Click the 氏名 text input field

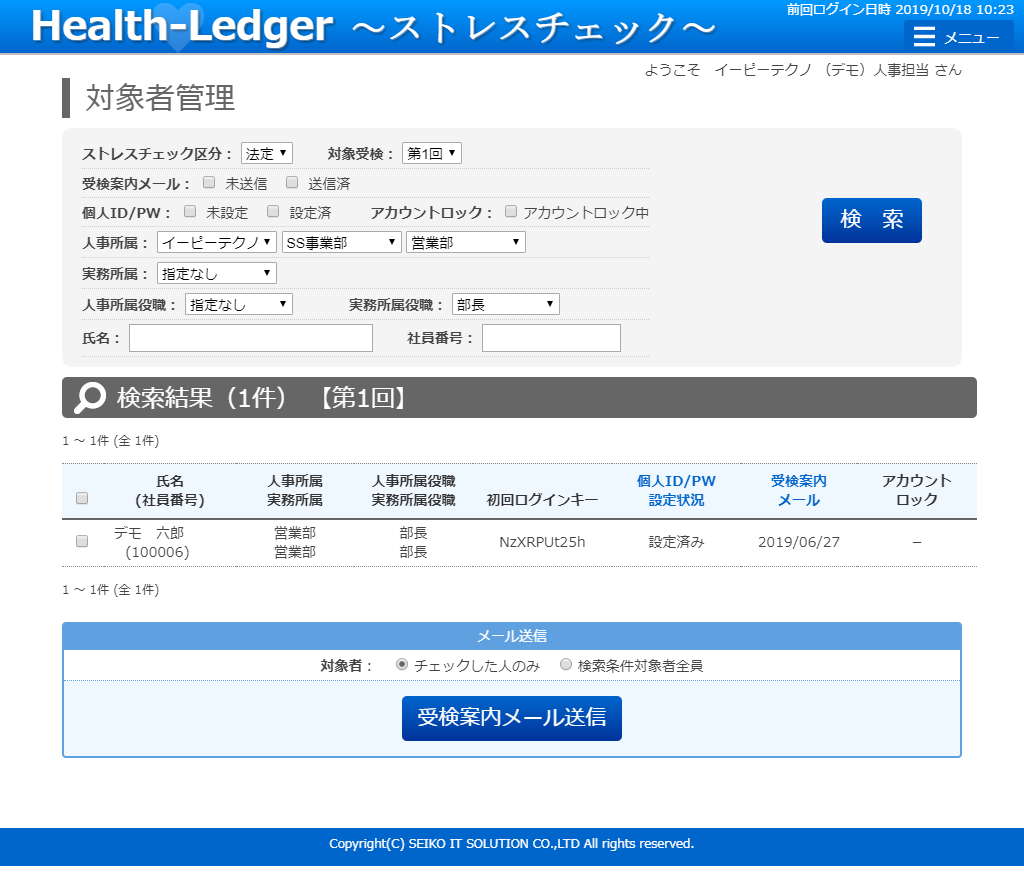coord(250,338)
